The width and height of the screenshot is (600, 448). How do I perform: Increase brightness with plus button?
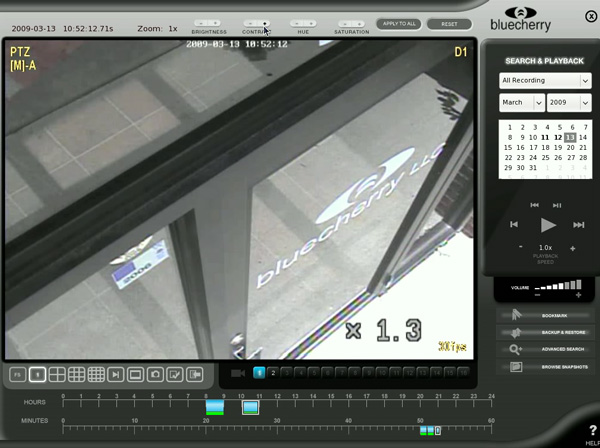pos(214,24)
